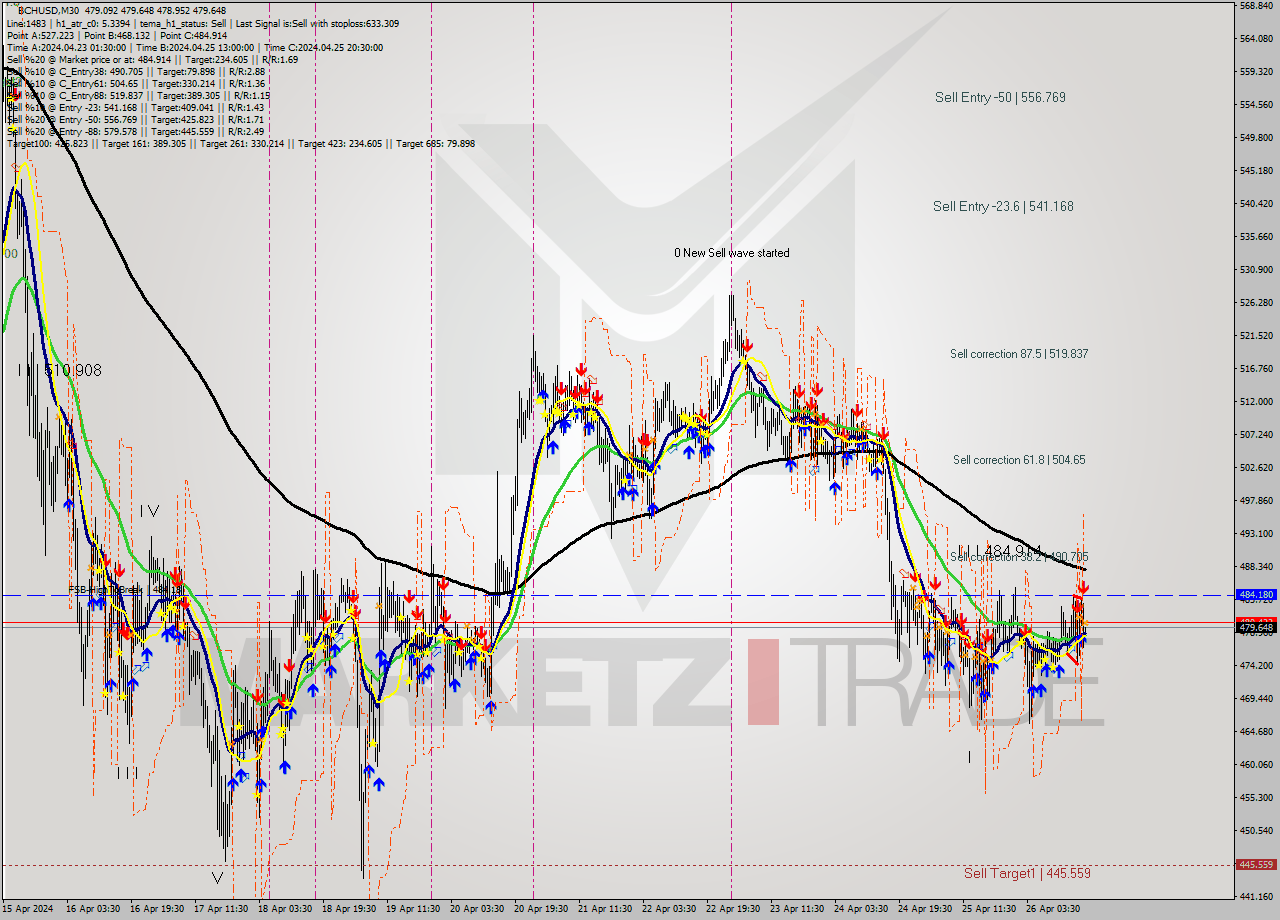The height and width of the screenshot is (920, 1280).
Task: Click the 564.080 price axis value
Action: [x=1255, y=38]
